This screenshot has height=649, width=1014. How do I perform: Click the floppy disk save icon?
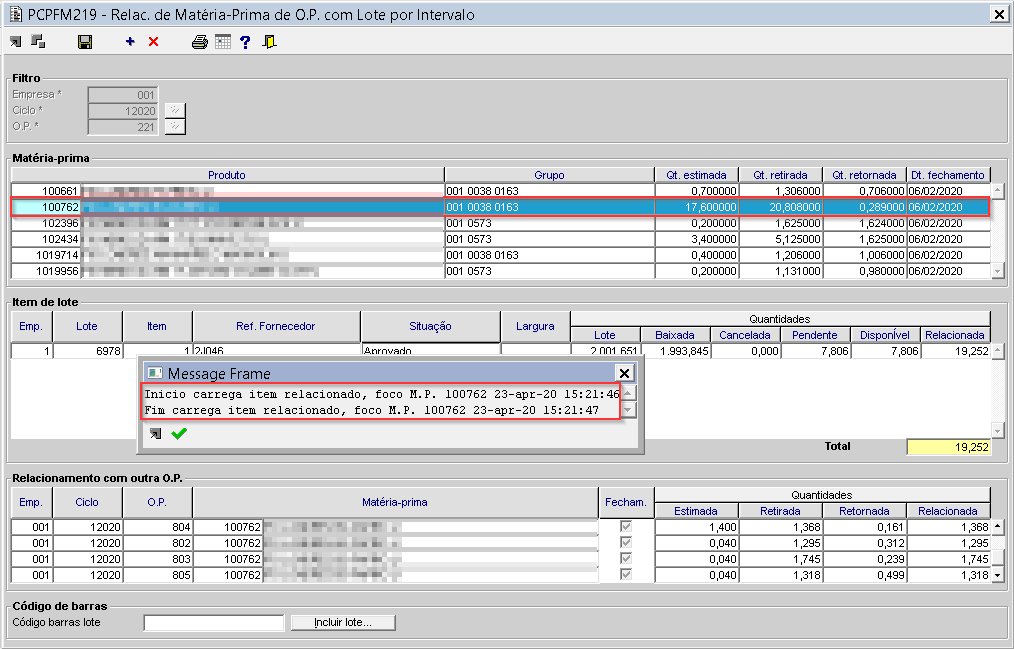pos(85,42)
